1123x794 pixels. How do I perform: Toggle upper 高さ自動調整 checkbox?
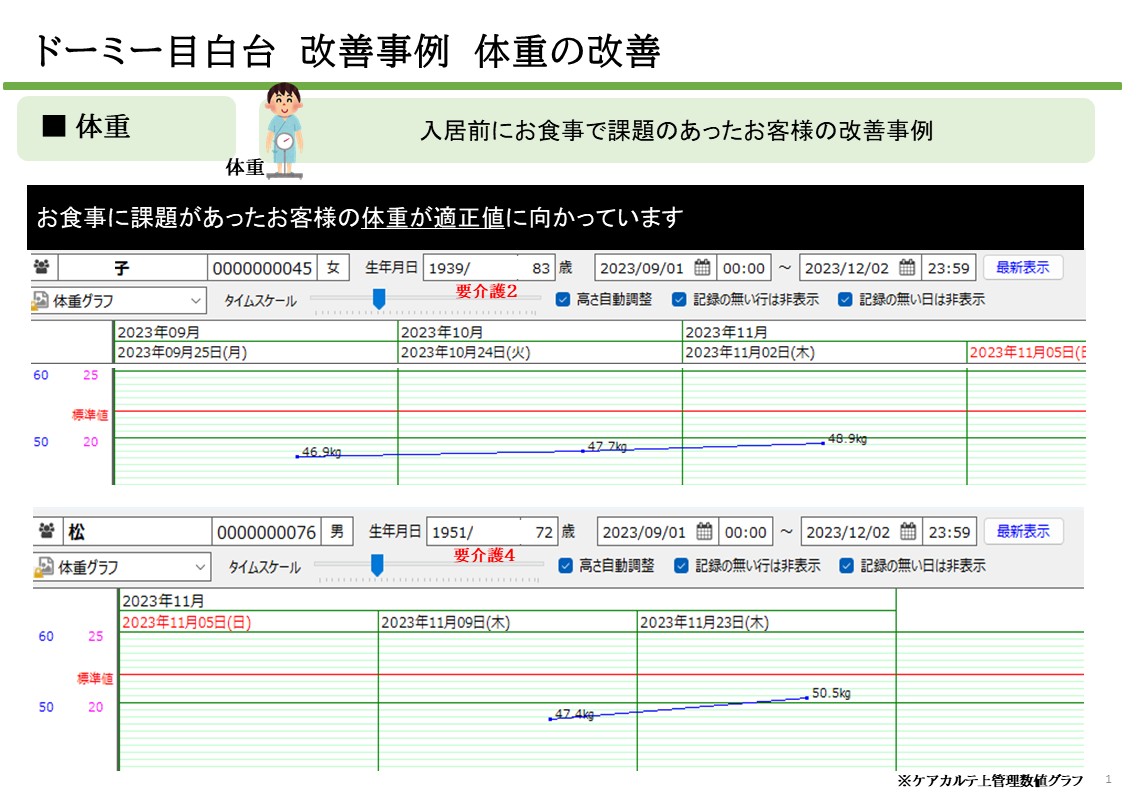click(563, 299)
